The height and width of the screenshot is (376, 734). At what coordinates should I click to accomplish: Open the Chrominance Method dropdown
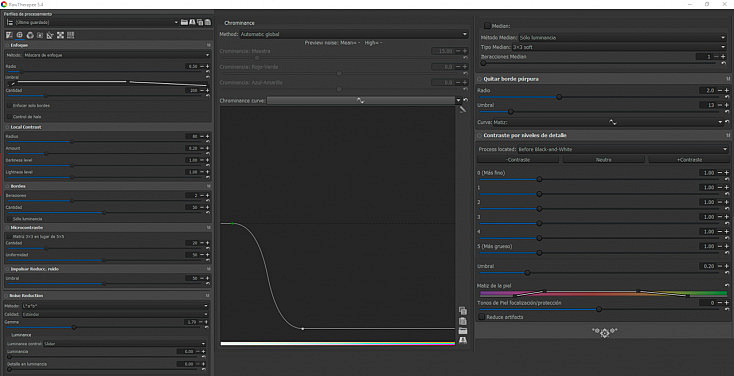(354, 34)
